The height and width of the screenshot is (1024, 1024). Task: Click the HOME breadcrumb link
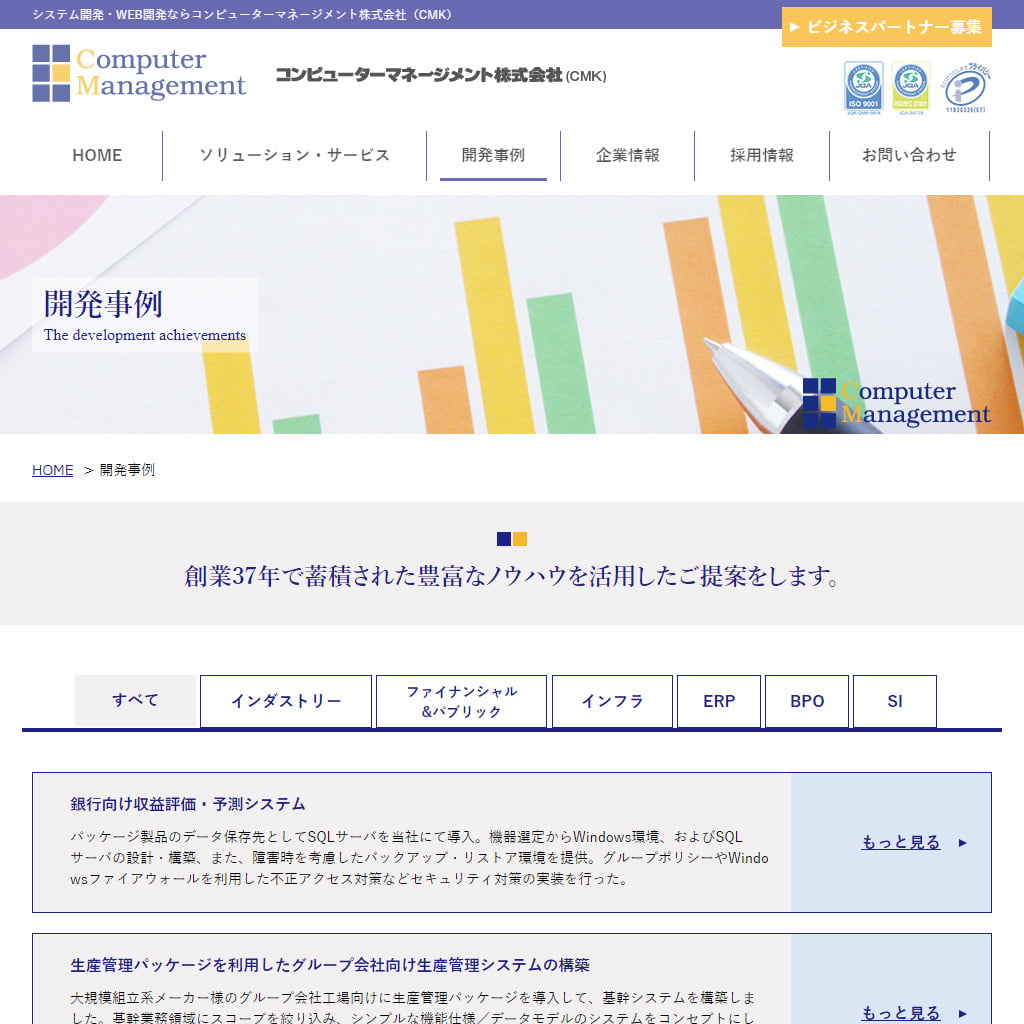pos(52,470)
